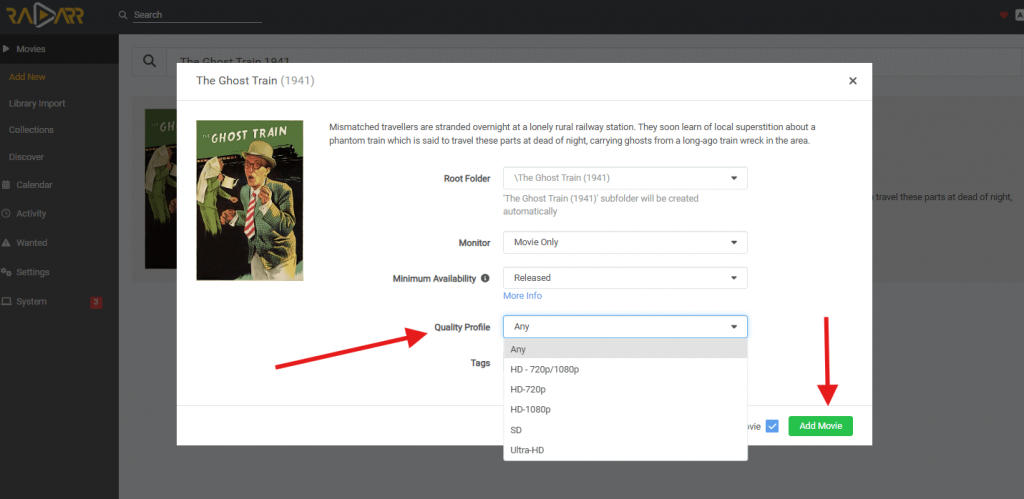
Task: Collapse the Quality Profile dropdown
Action: click(625, 327)
